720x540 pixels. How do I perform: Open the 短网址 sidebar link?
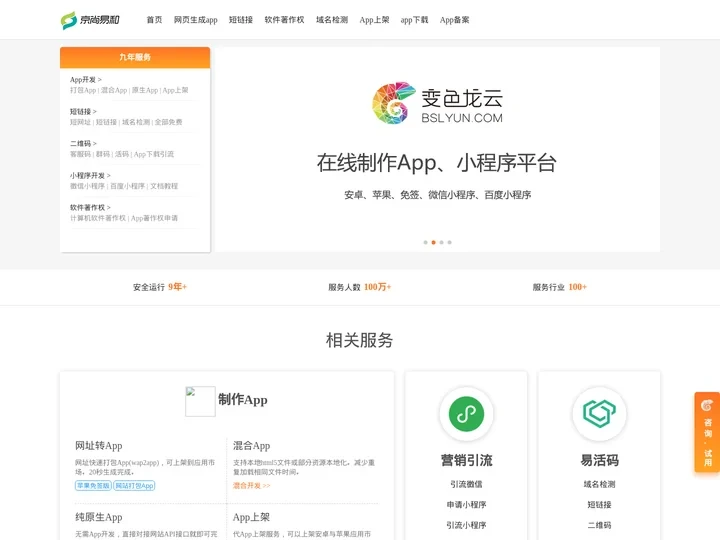tap(80, 122)
